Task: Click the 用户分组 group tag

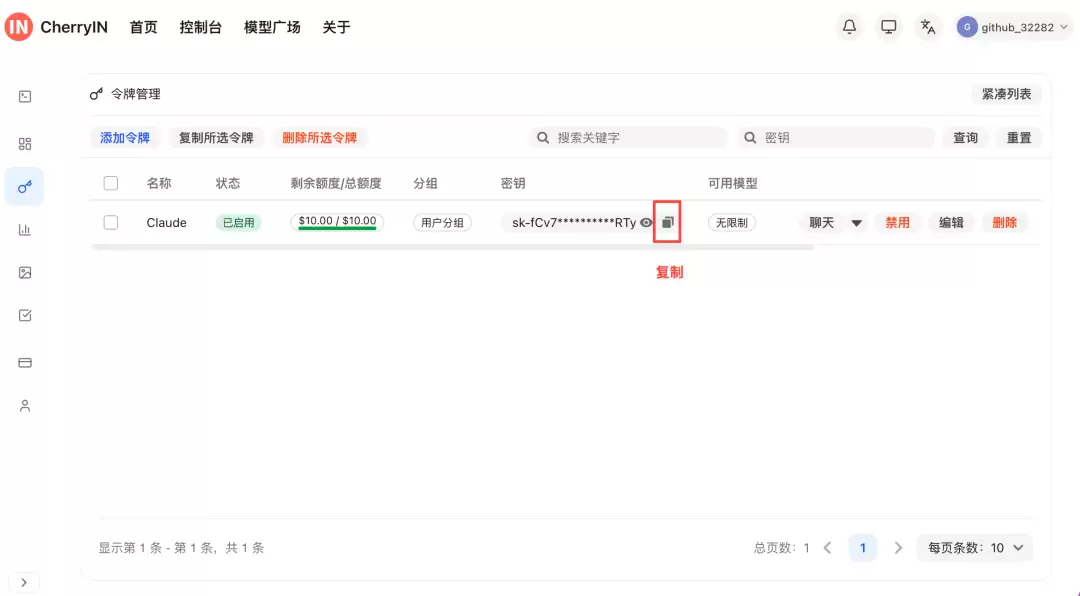Action: coord(442,223)
